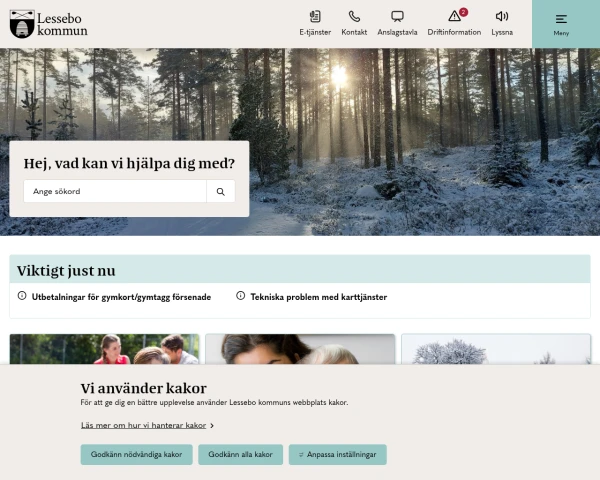Open the E-tjänster icon in header
The height and width of the screenshot is (480, 600).
tap(315, 16)
